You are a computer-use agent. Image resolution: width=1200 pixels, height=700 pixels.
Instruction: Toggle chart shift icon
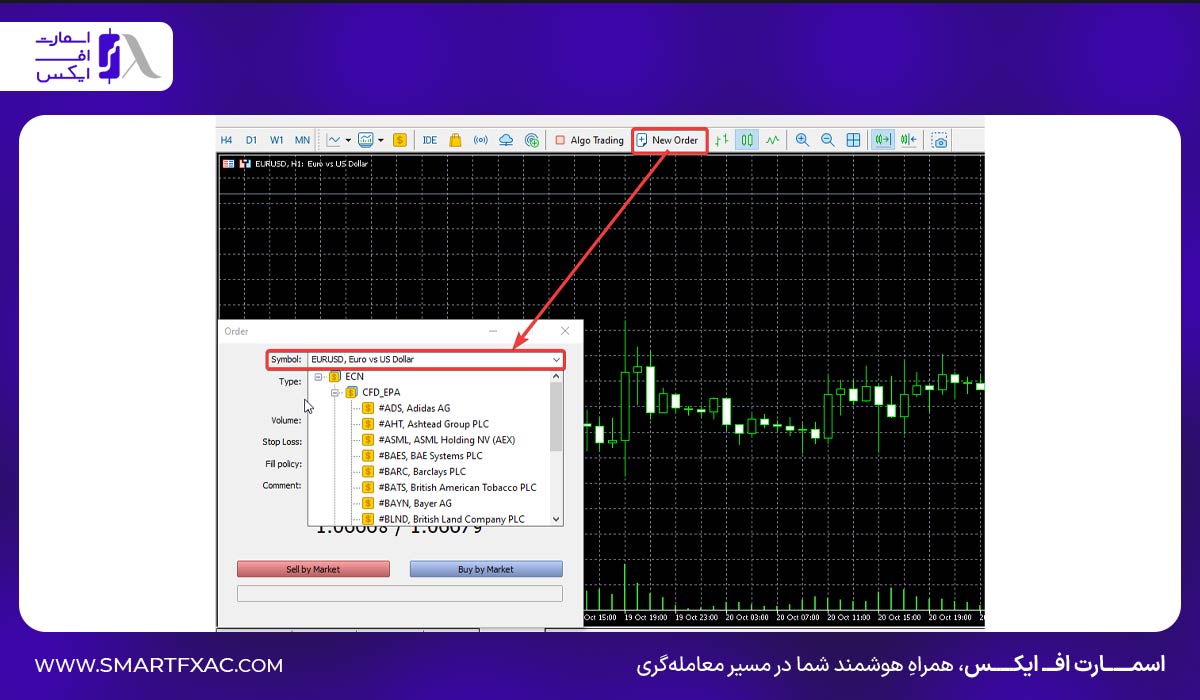click(x=908, y=141)
